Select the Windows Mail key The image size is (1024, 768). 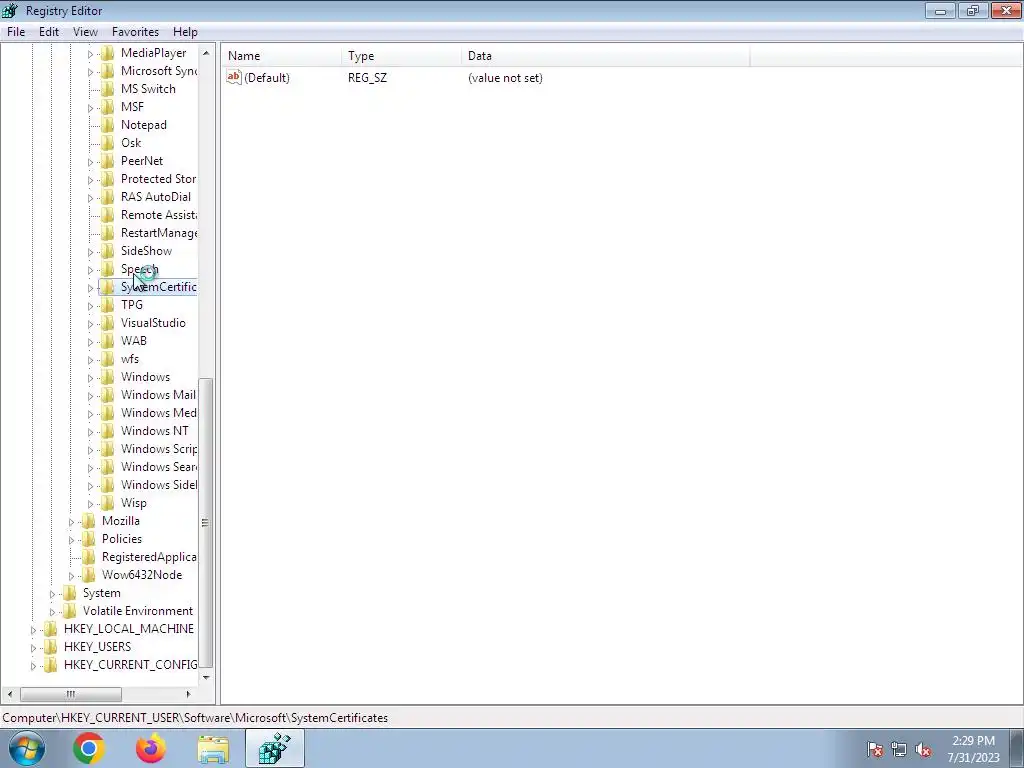(x=158, y=394)
